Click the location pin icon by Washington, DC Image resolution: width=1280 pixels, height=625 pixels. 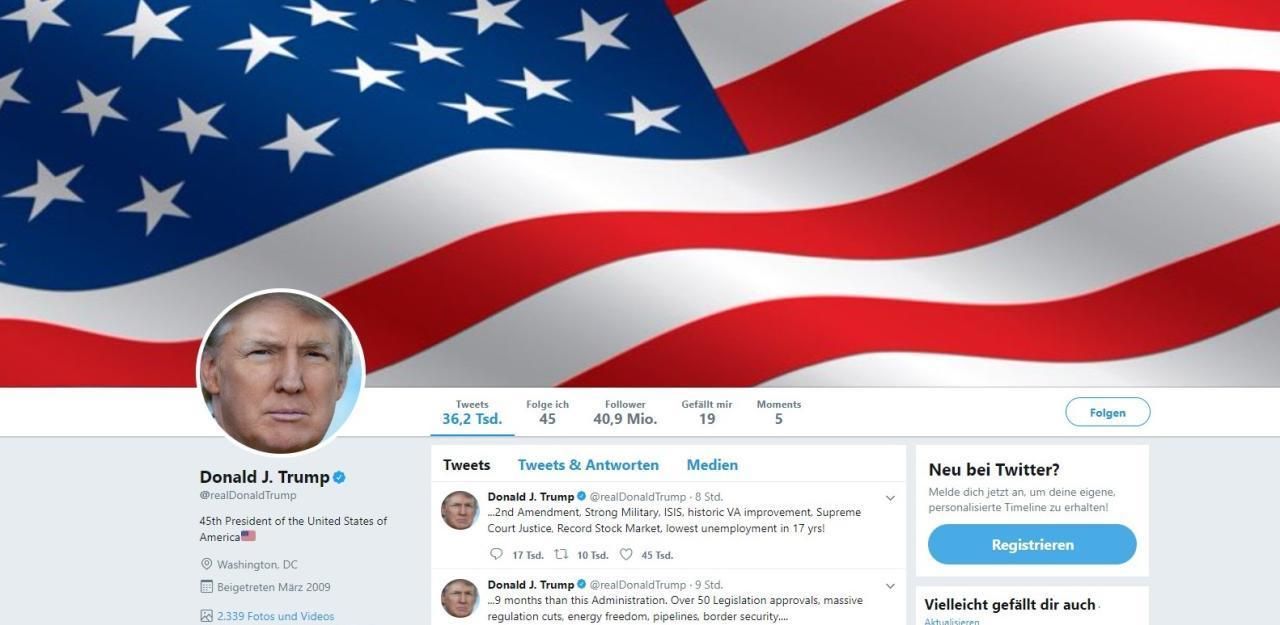coord(206,564)
